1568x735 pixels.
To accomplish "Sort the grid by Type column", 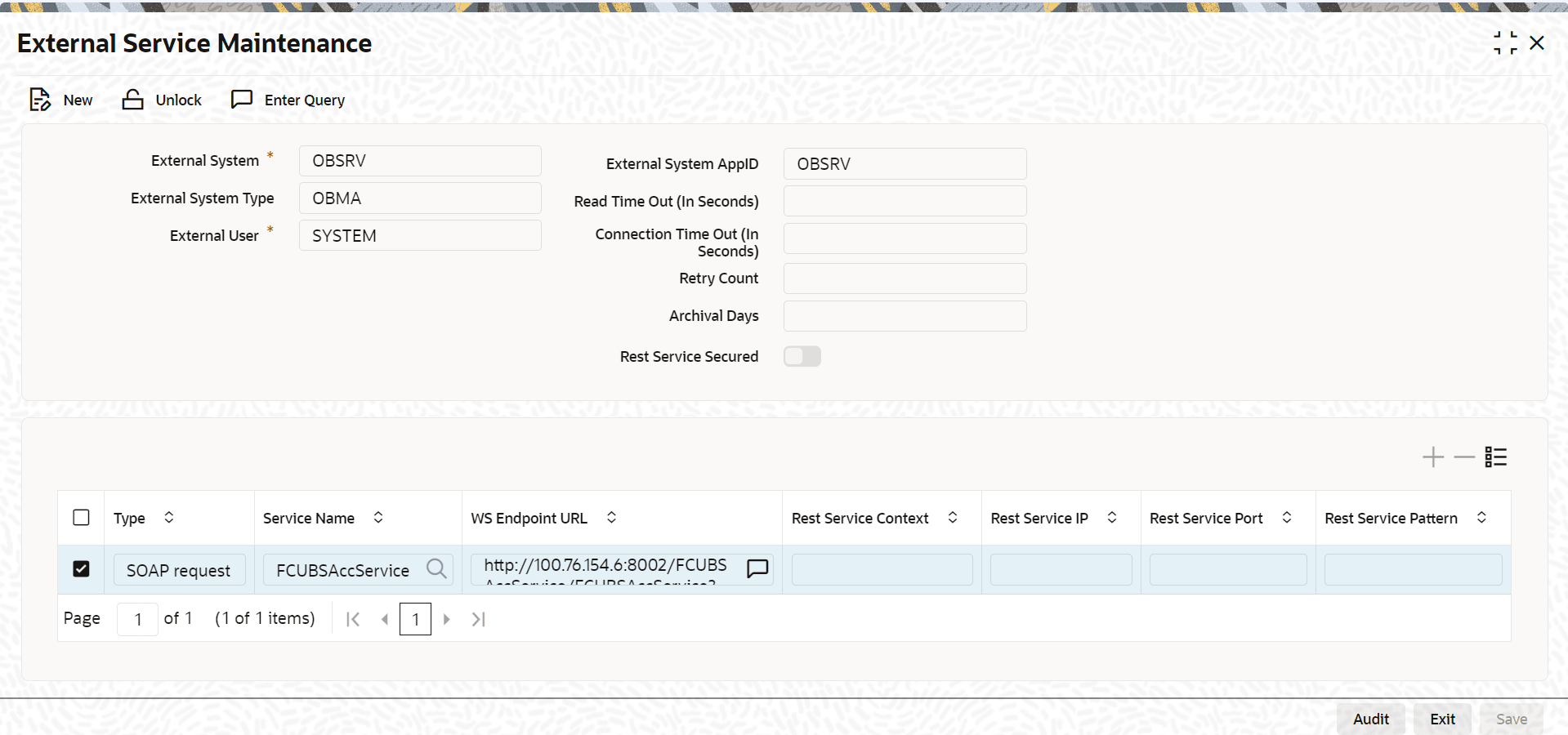I will point(169,517).
